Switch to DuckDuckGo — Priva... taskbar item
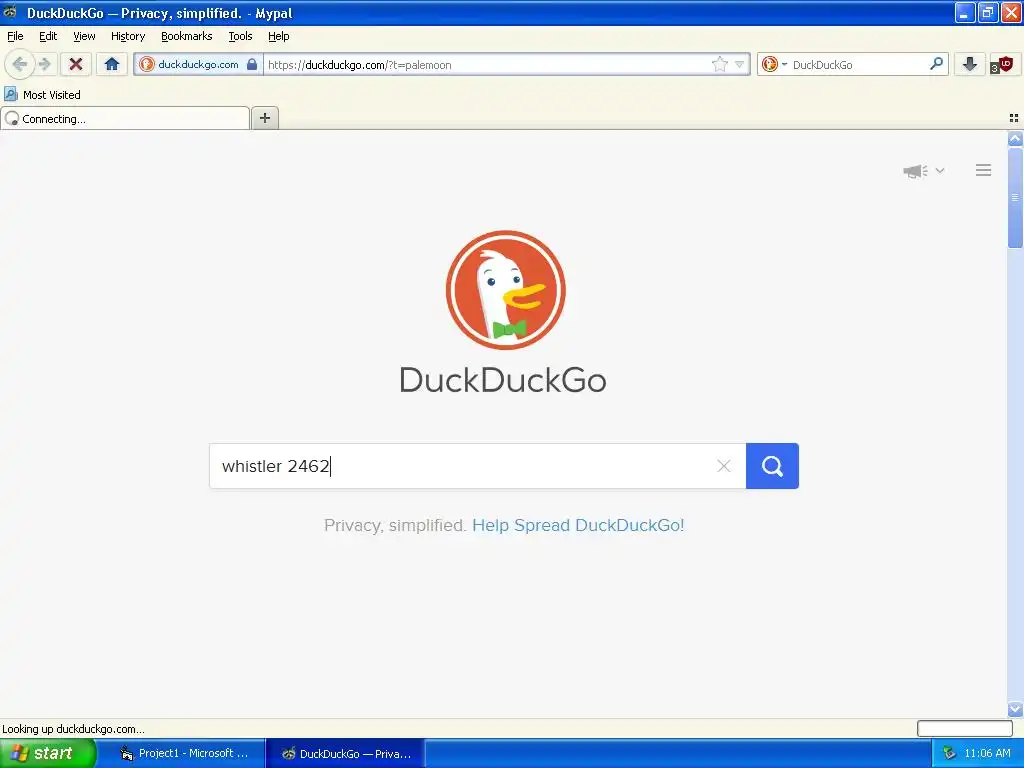This screenshot has height=768, width=1024. [346, 754]
